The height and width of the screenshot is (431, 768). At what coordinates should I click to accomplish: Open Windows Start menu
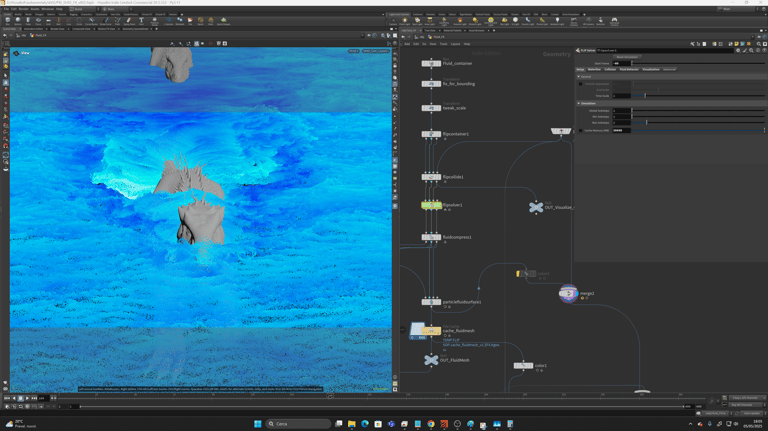point(258,424)
